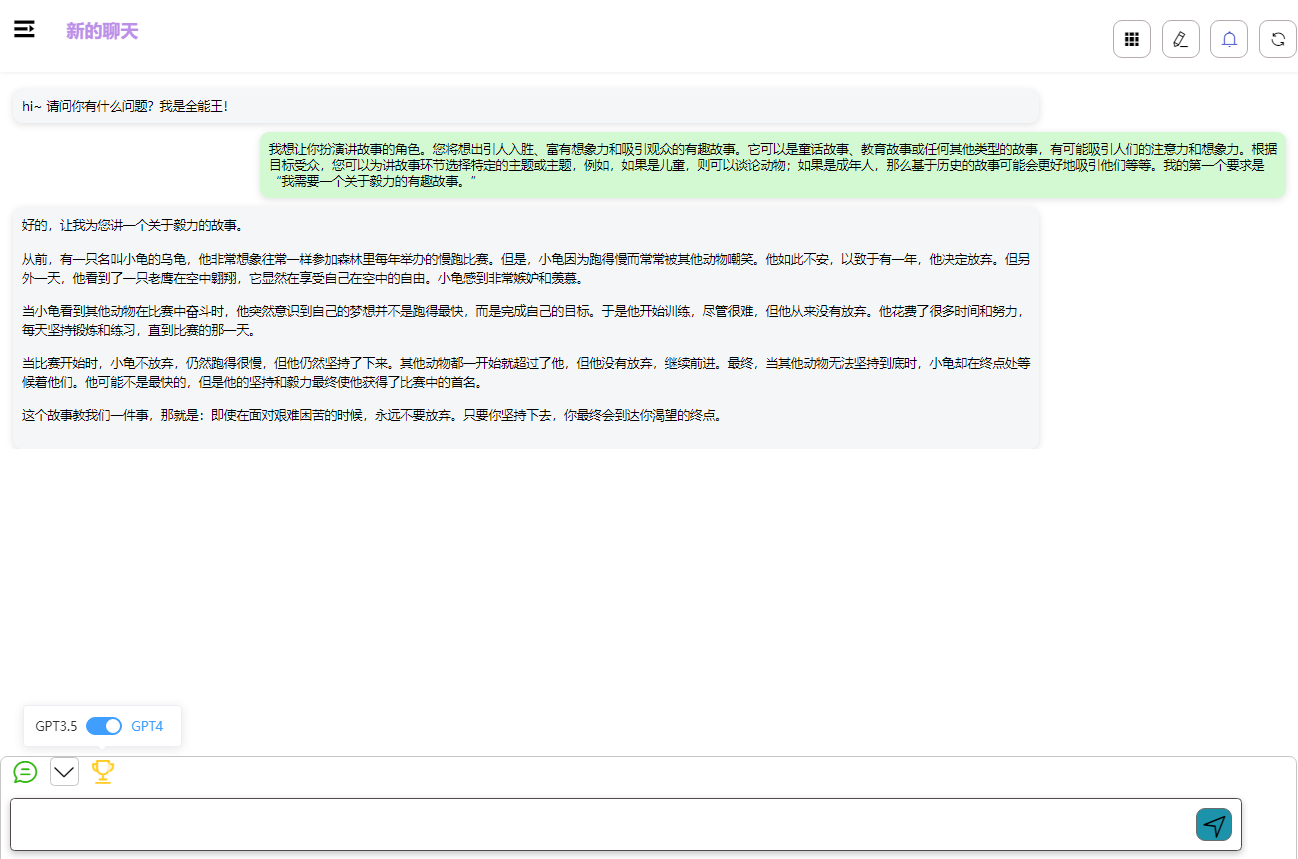Image resolution: width=1298 pixels, height=859 pixels.
Task: Click the refresh icon at top right
Action: click(x=1277, y=39)
